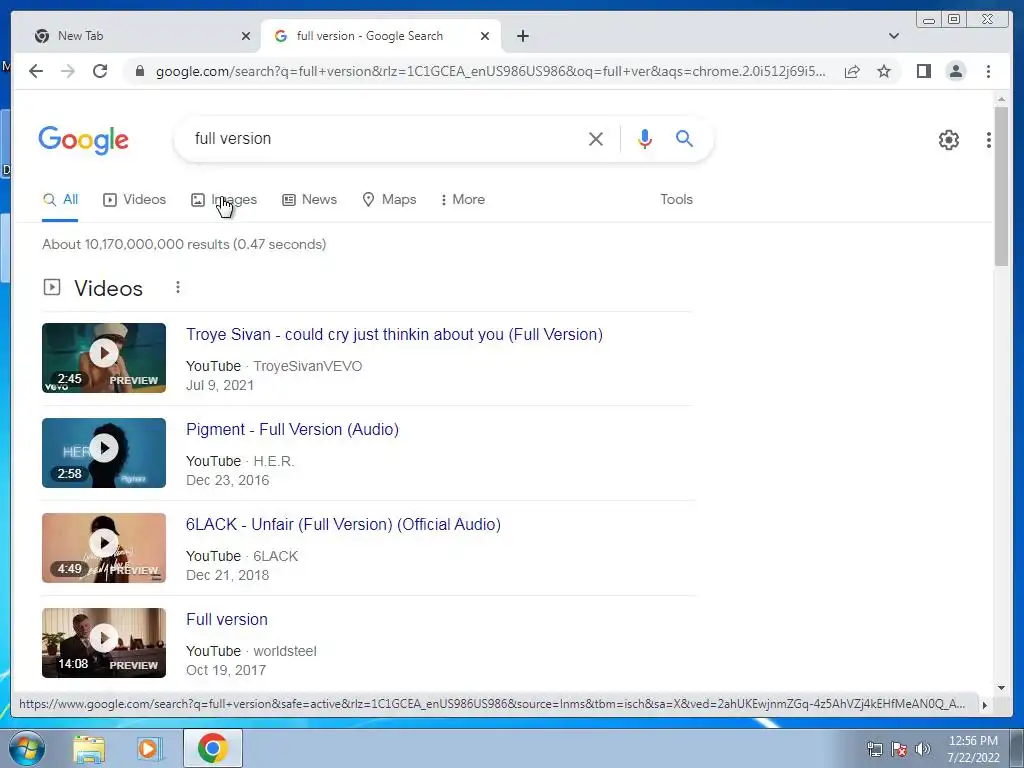Open the Chrome profile avatar

[x=955, y=71]
